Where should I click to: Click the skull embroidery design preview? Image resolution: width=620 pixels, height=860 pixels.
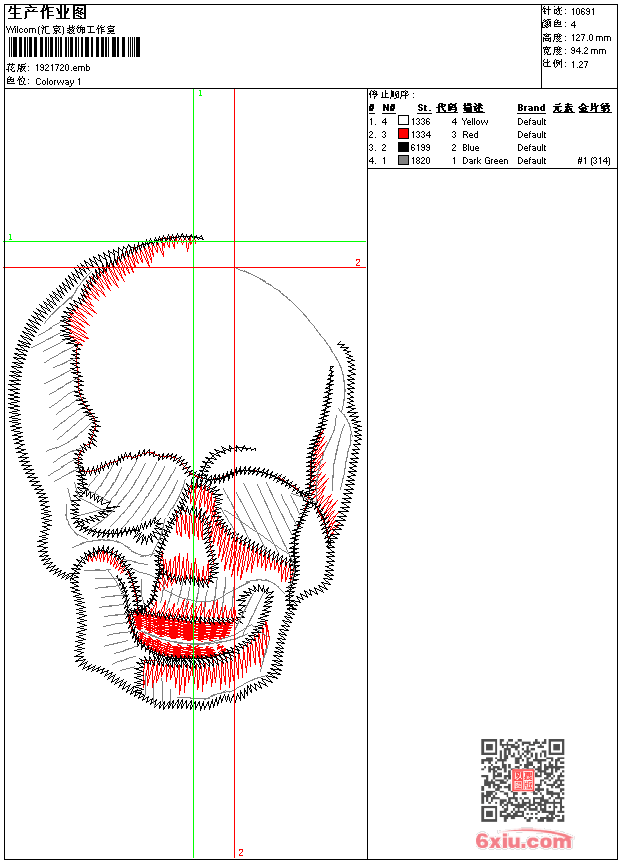(x=185, y=470)
